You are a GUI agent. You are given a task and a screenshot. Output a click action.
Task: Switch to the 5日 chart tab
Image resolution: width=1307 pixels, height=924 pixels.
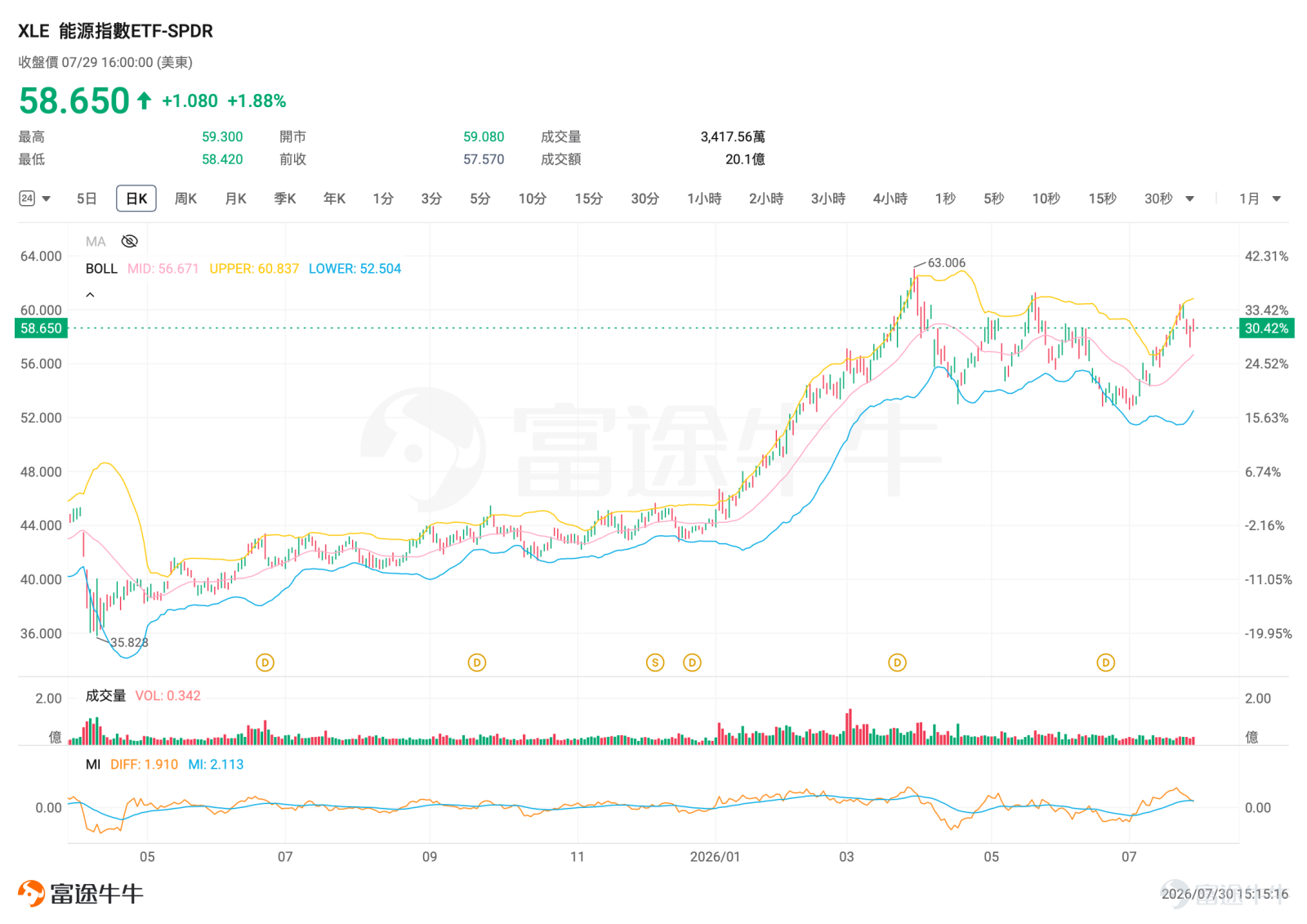(87, 199)
